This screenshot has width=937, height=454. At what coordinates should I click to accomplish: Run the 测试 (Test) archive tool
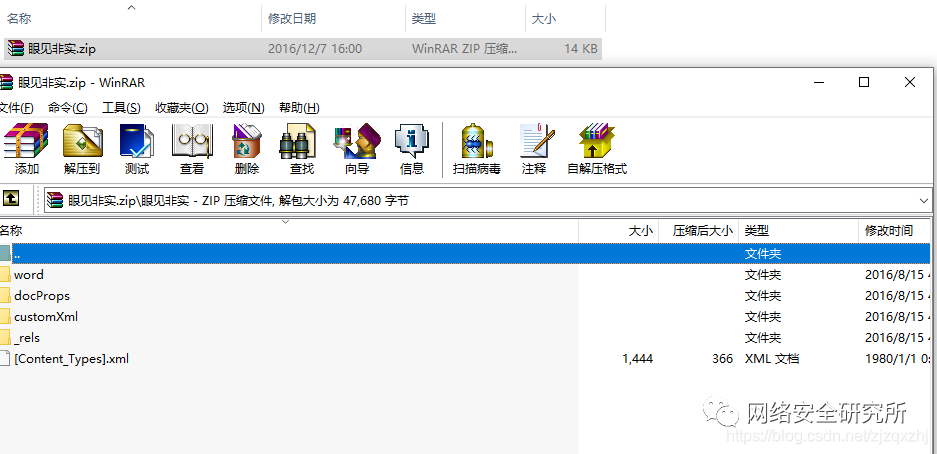pyautogui.click(x=137, y=149)
